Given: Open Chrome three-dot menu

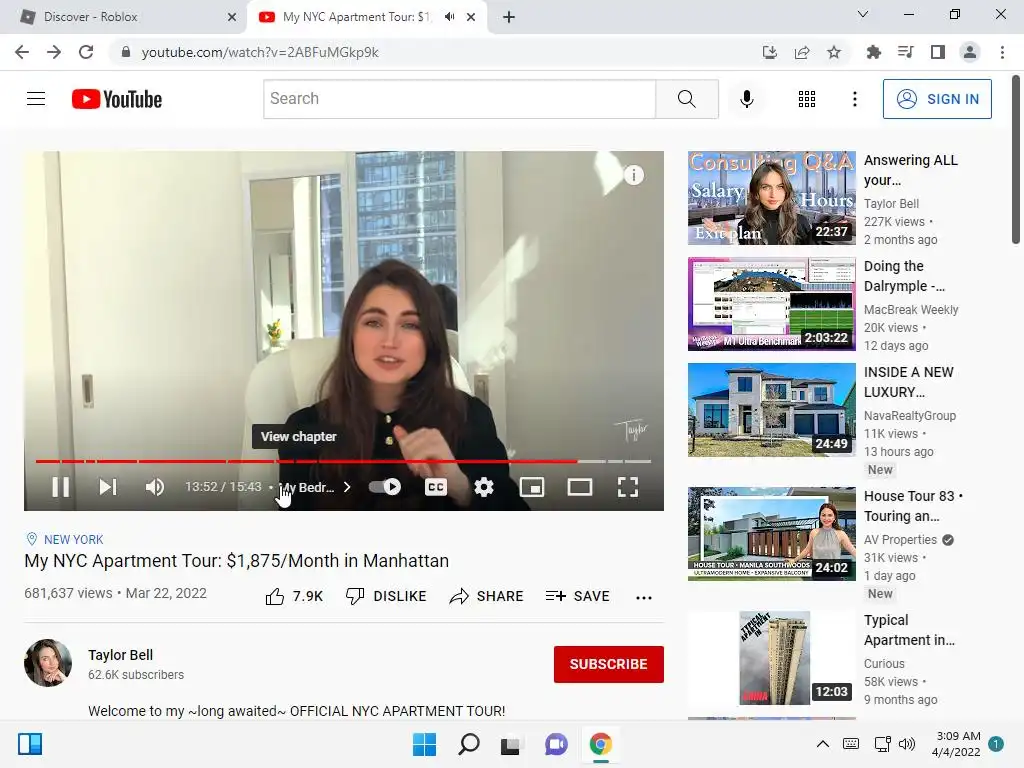Looking at the screenshot, I should point(1002,52).
